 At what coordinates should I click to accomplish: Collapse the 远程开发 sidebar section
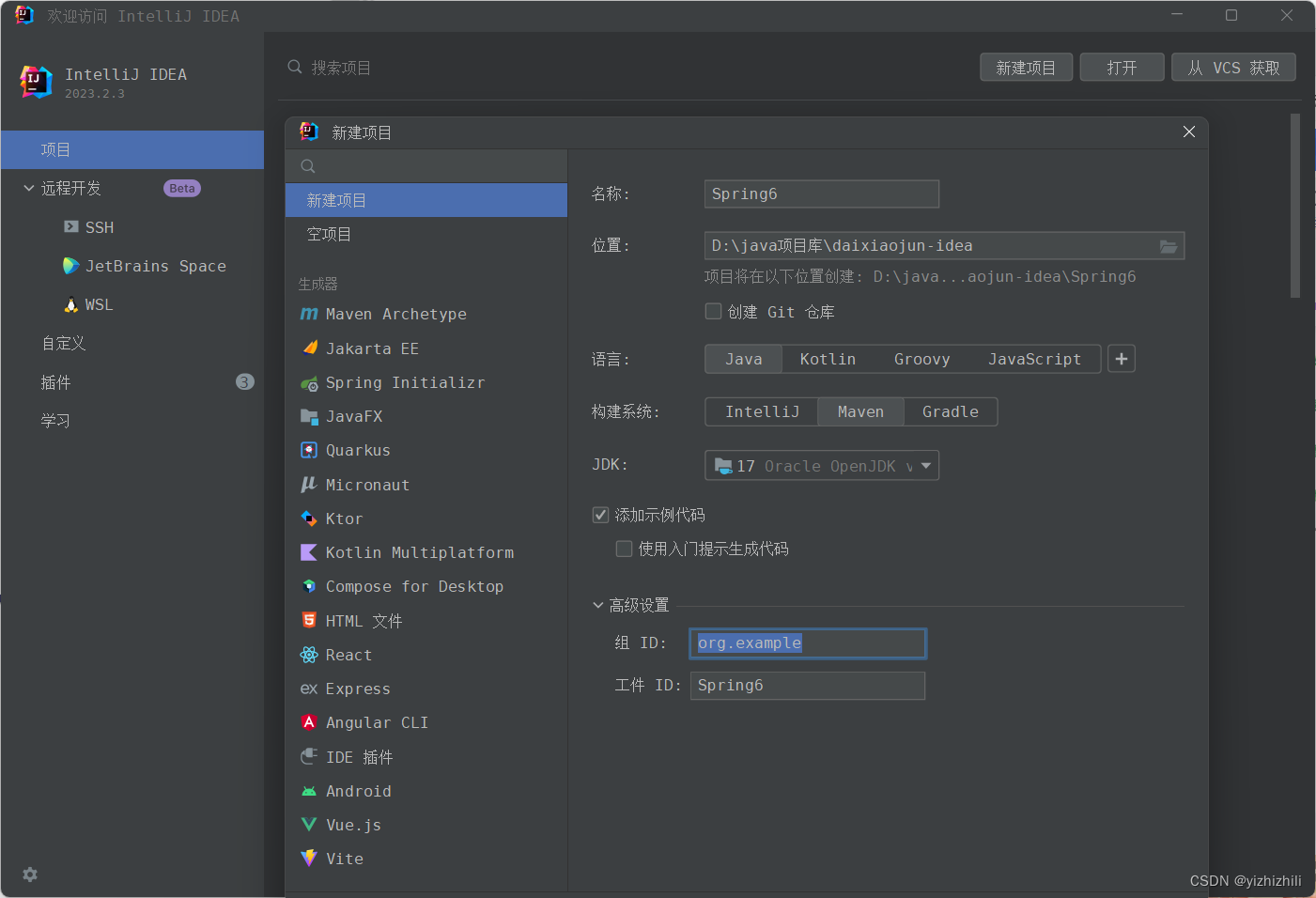point(28,188)
